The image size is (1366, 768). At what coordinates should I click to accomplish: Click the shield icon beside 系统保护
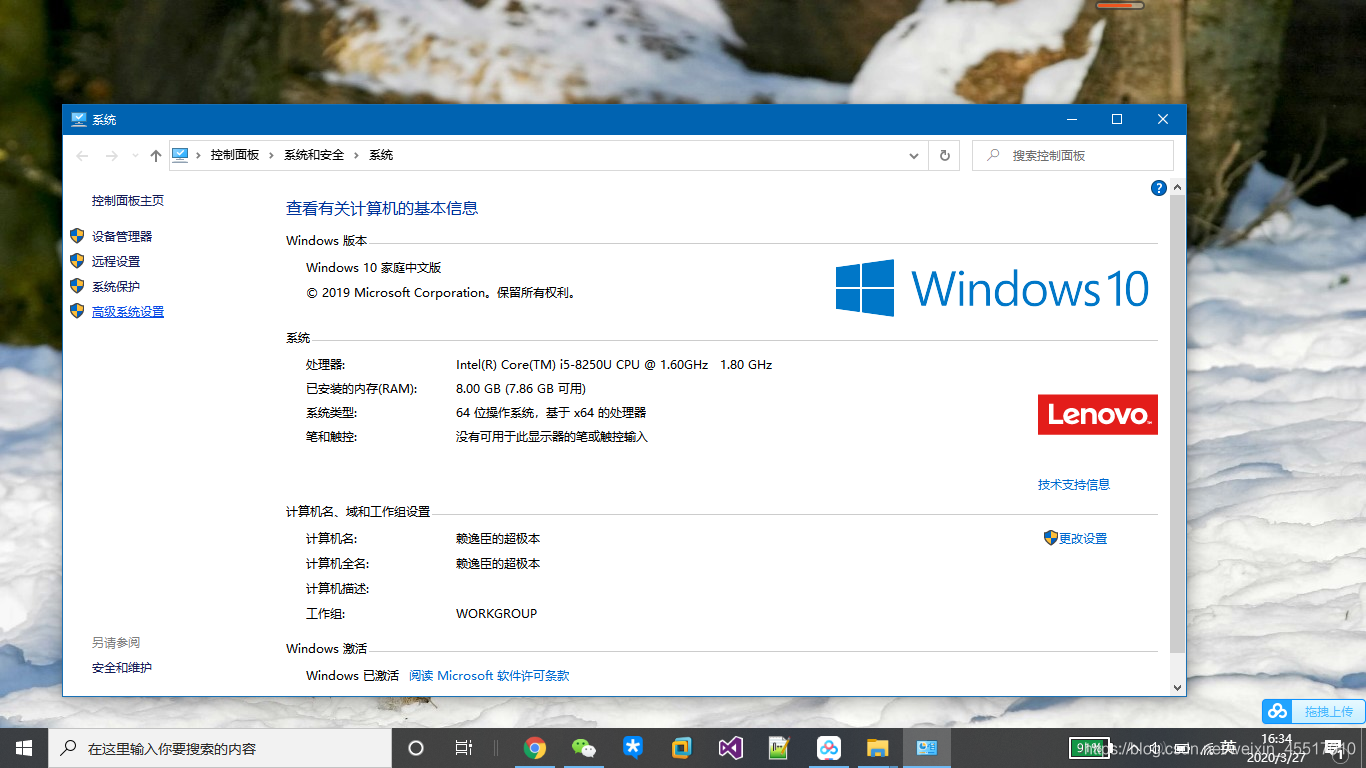(x=77, y=286)
